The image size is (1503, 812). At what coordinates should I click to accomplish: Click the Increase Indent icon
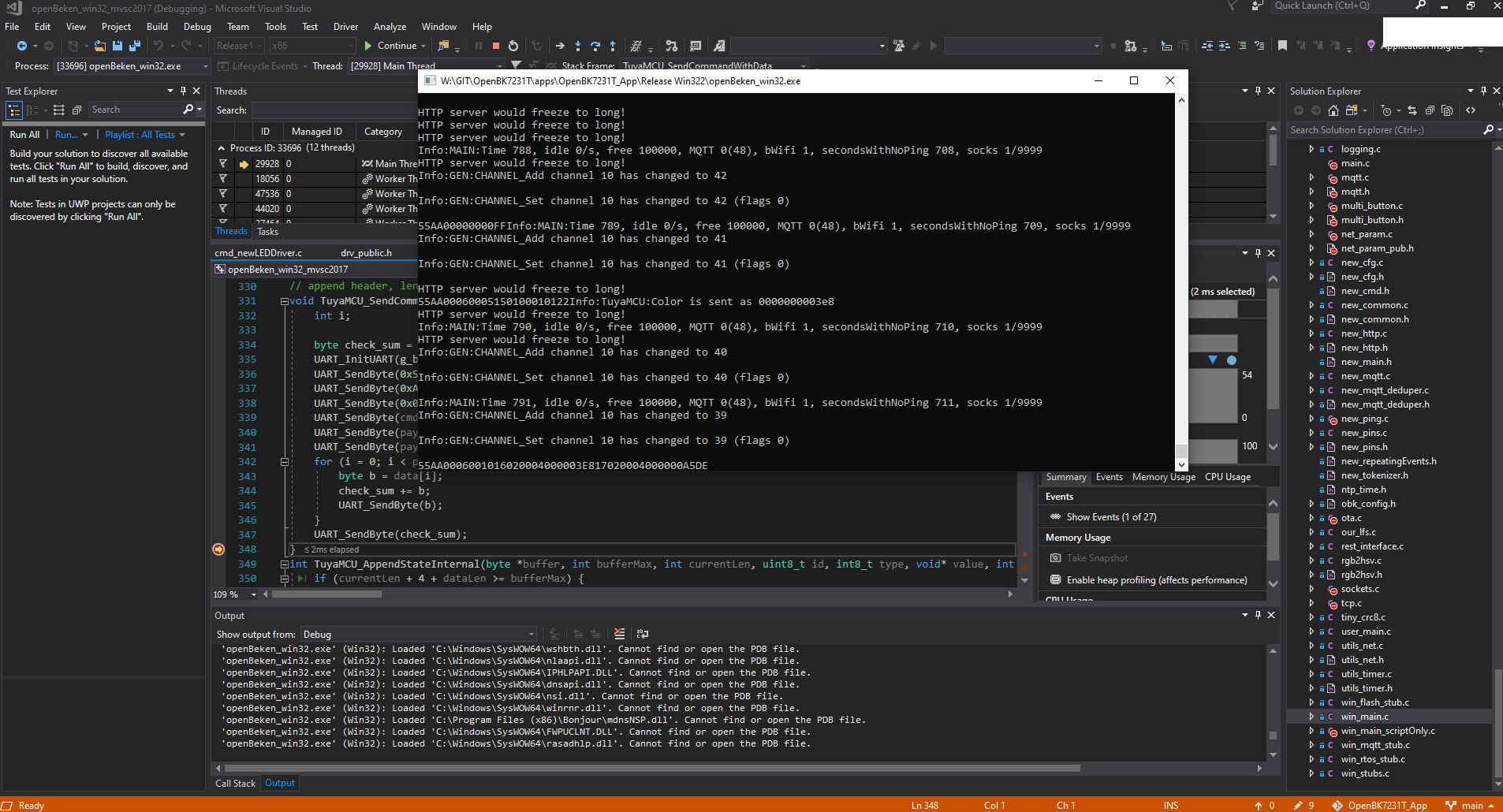coord(1225,46)
